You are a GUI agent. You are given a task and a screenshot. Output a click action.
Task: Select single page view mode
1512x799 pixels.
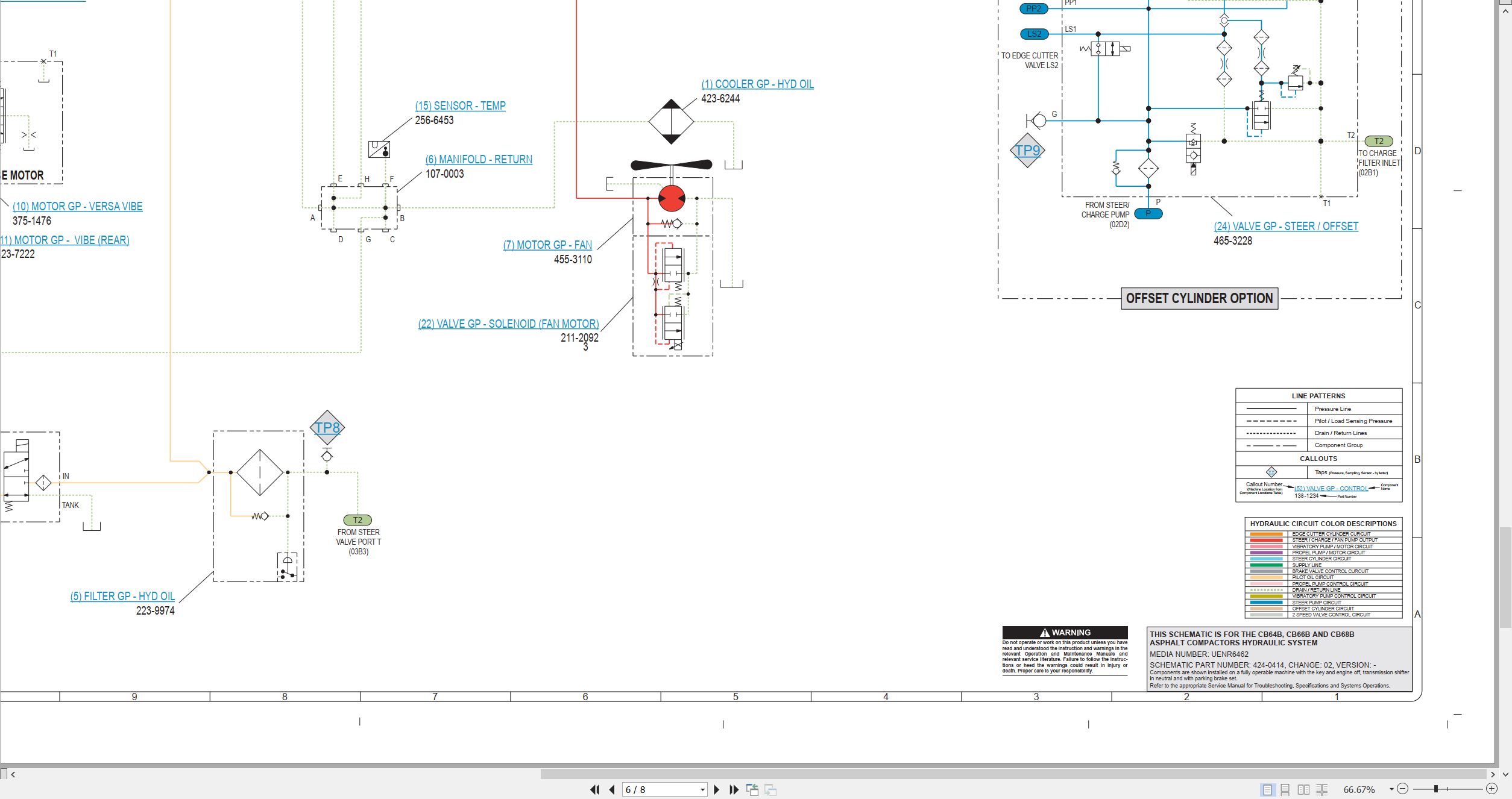1267,789
